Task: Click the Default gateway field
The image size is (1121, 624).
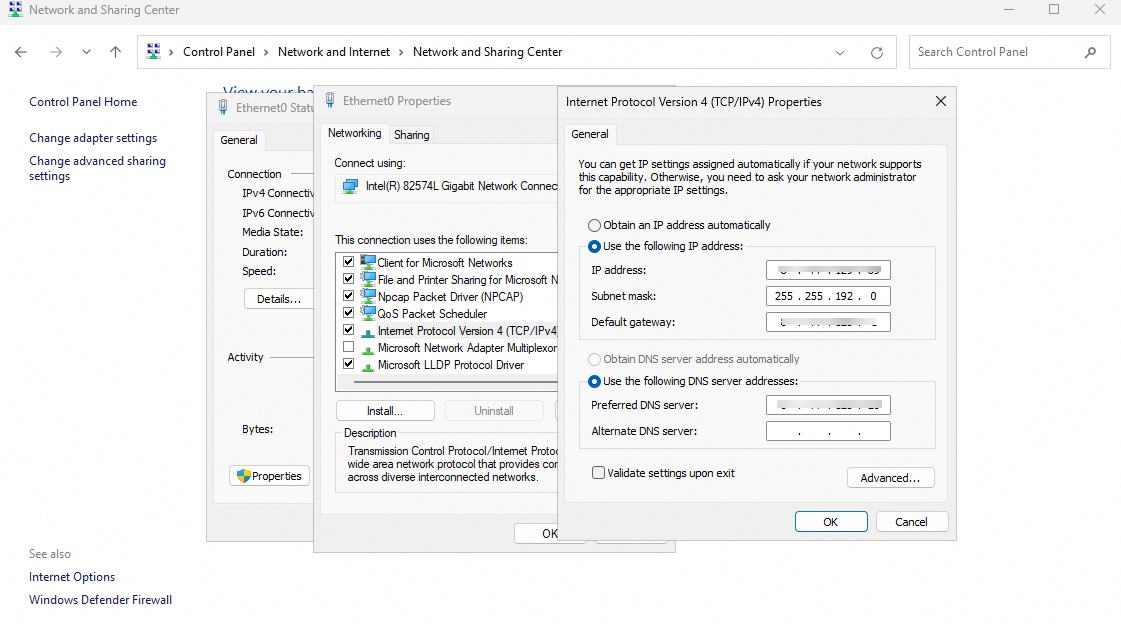Action: pos(828,322)
